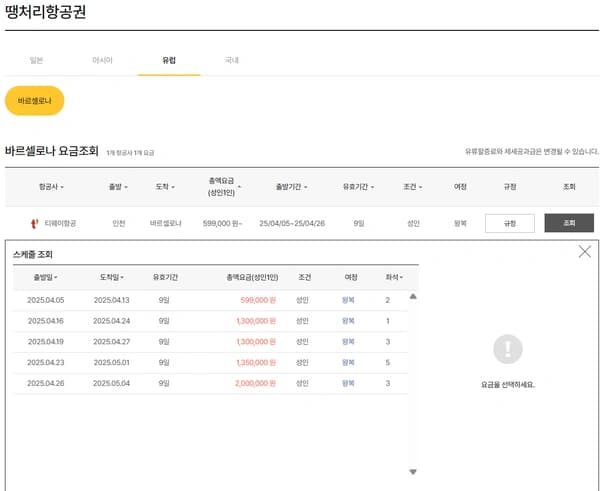The width and height of the screenshot is (600, 491).
Task: Click arrival date 2025.05.04
Action: 112,383
